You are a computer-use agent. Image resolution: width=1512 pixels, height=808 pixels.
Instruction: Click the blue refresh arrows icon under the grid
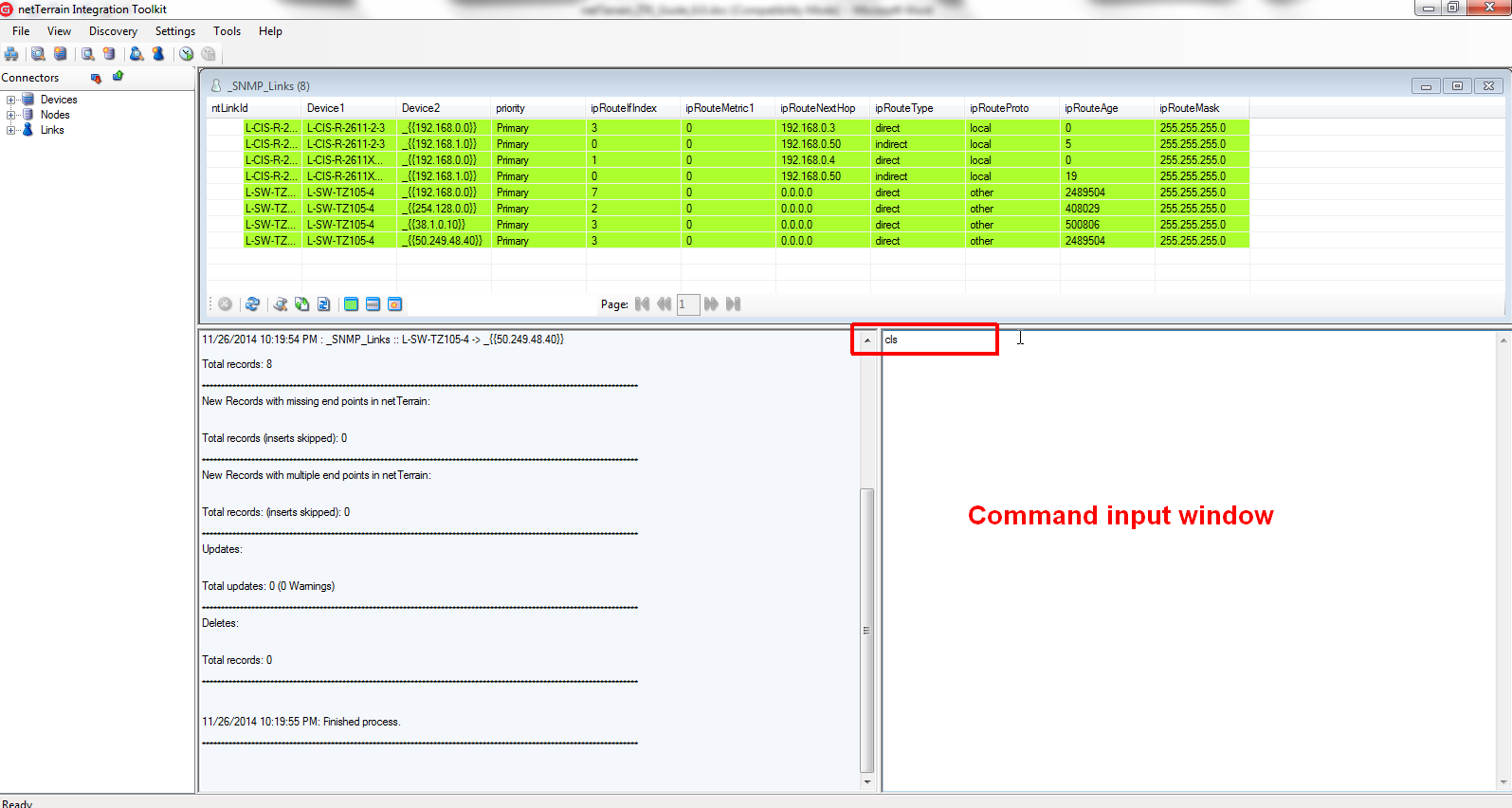[x=252, y=304]
